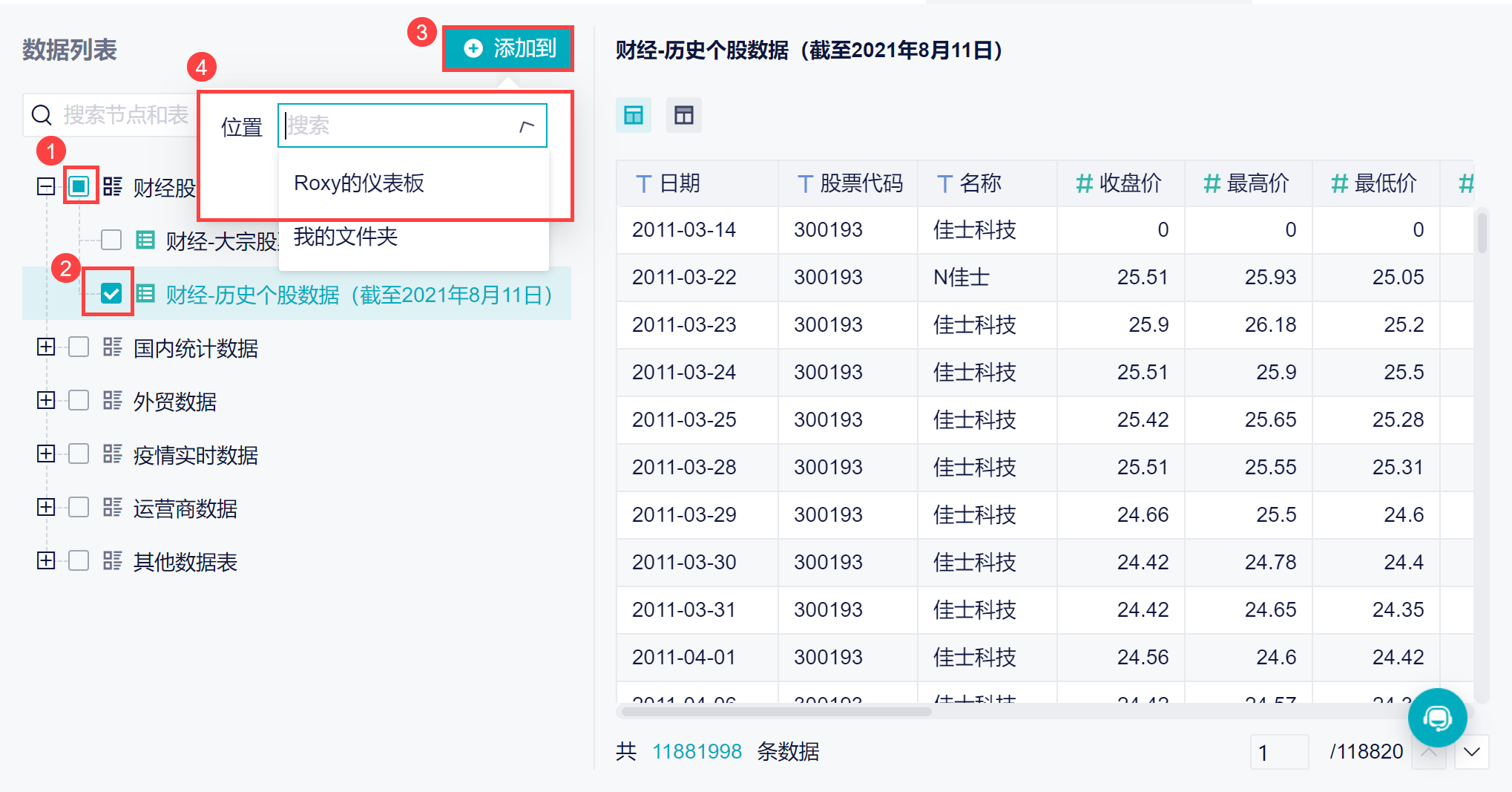Check the 外贸数据 checkbox
Viewport: 1512px width, 792px height.
click(79, 400)
